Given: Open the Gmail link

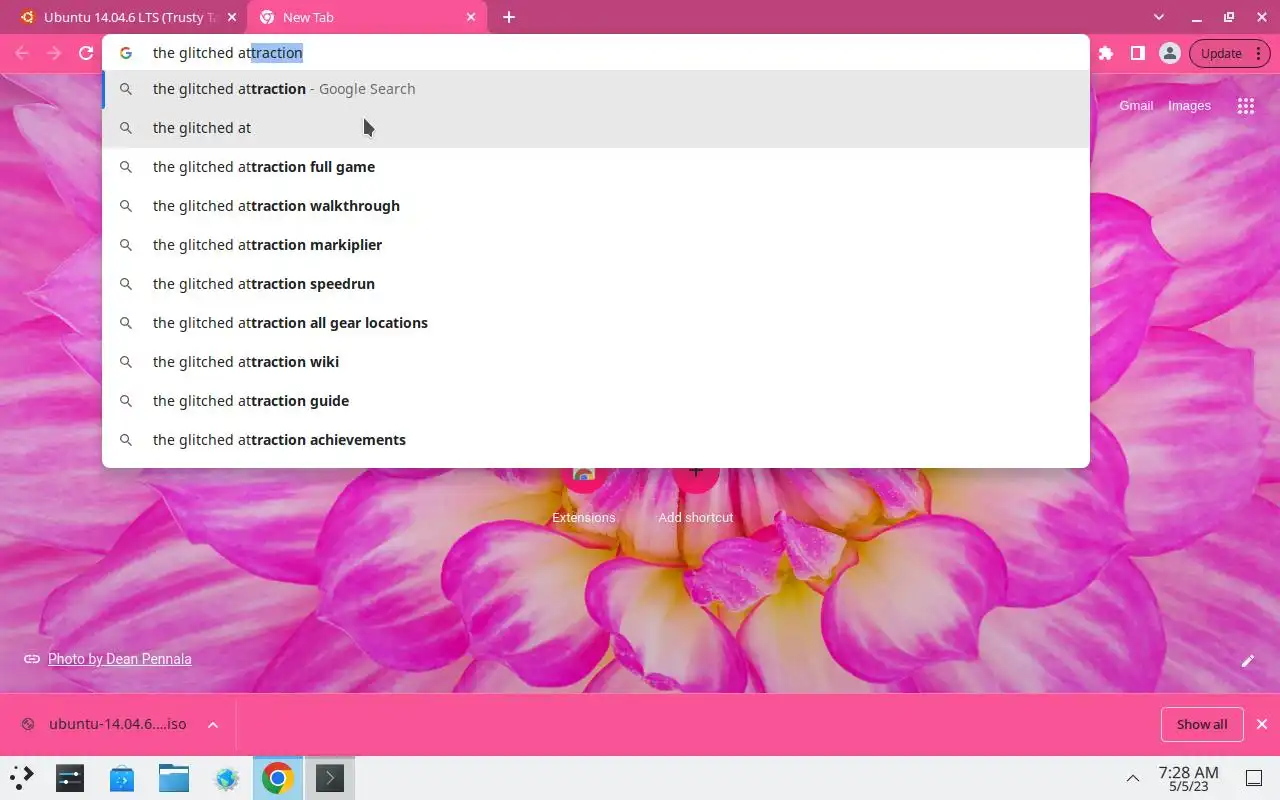Looking at the screenshot, I should (x=1136, y=106).
